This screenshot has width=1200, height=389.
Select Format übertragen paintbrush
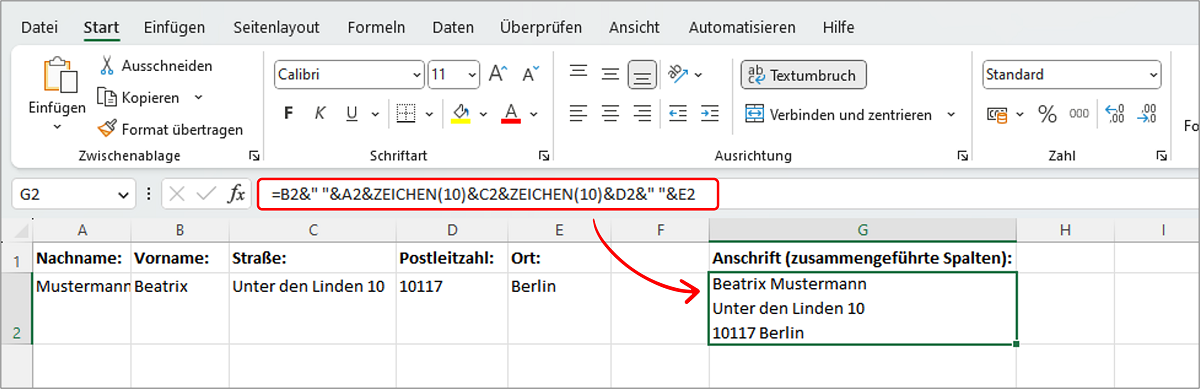[106, 129]
